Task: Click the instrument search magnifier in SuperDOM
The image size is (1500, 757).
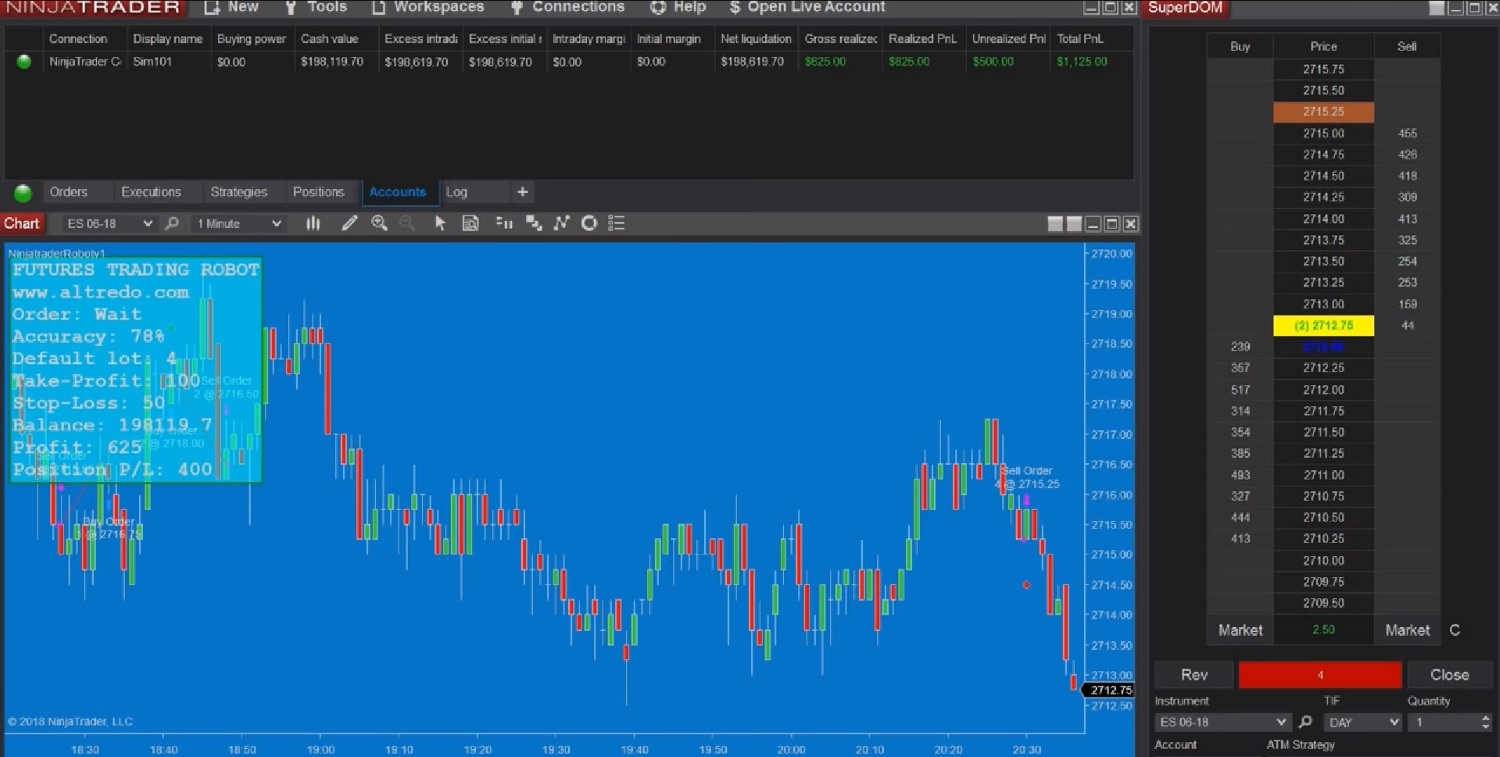Action: 1305,722
